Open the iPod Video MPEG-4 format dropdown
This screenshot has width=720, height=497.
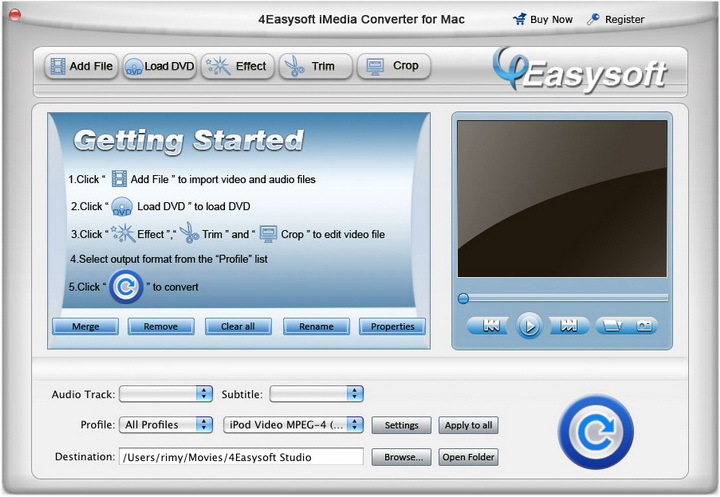tap(293, 424)
